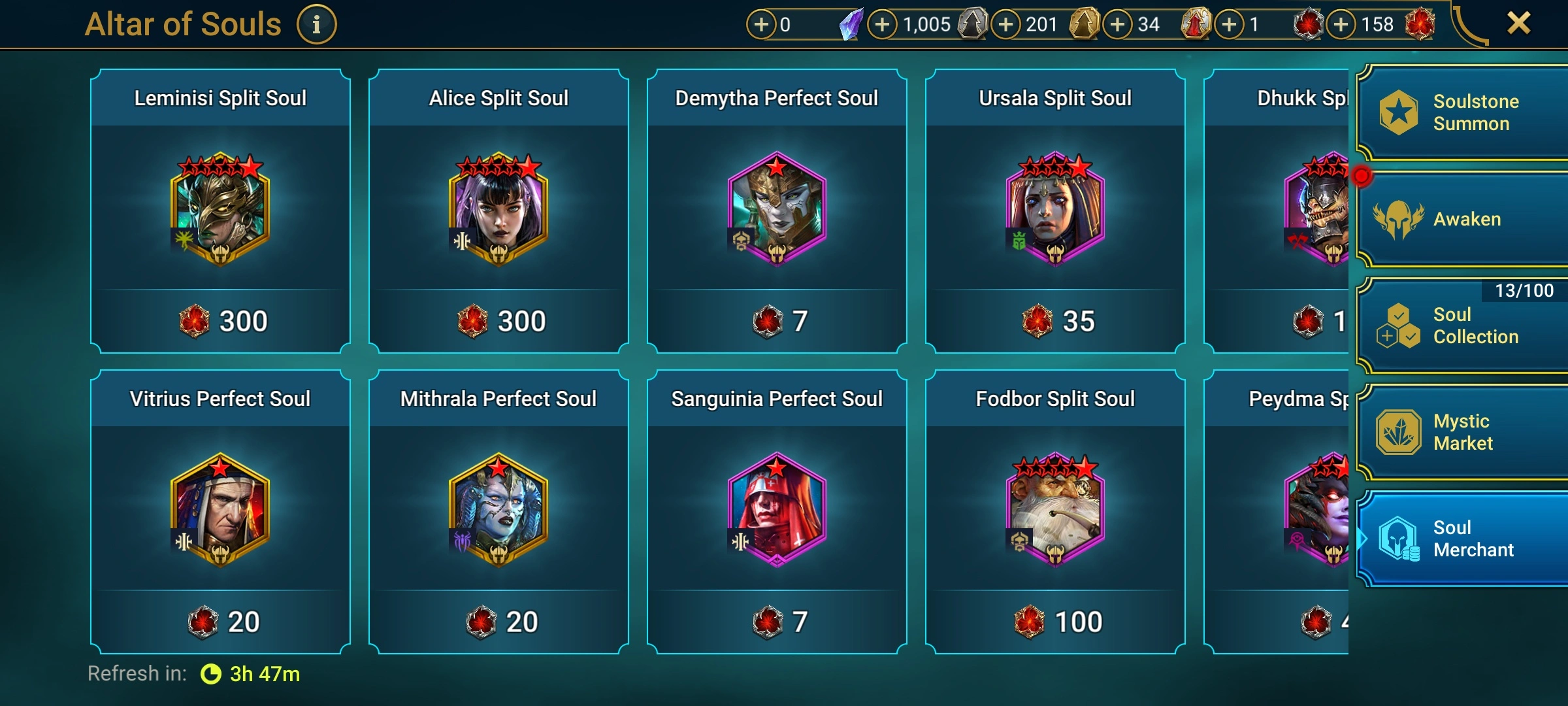Buy Ursala Split Soul for 35
Viewport: 1568px width, 706px height.
(1055, 321)
